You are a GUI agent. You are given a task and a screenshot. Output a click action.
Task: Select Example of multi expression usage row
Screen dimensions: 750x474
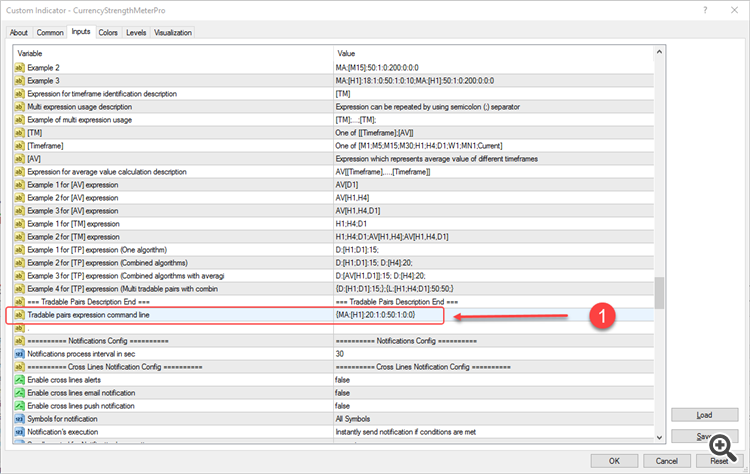(x=334, y=120)
